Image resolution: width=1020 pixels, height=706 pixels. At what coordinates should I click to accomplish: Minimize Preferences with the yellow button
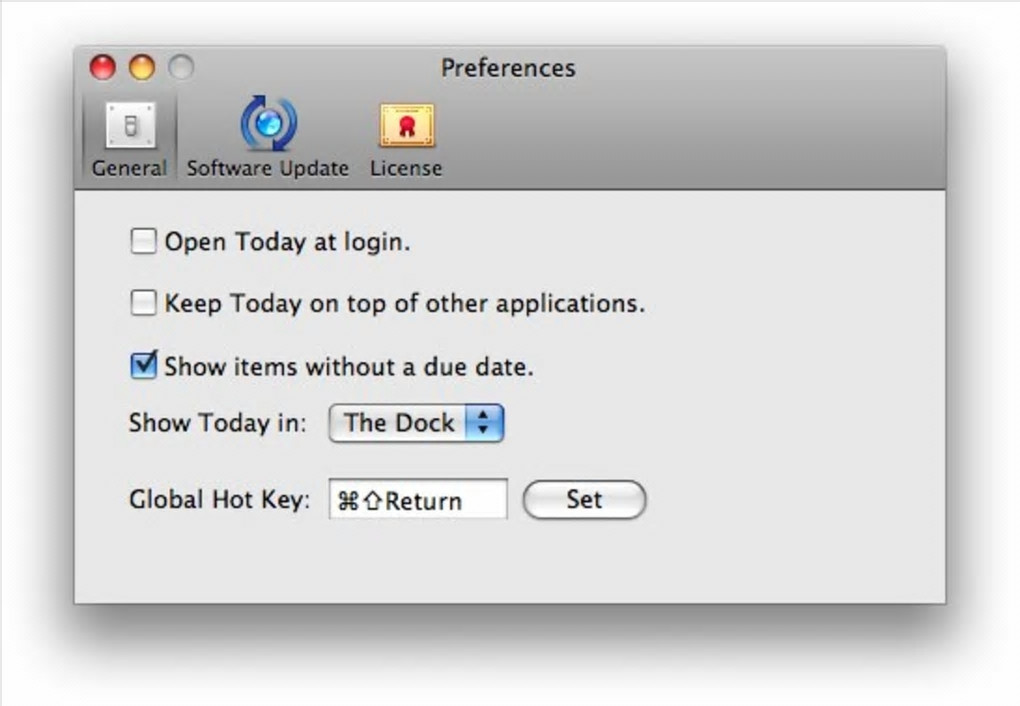[142, 68]
